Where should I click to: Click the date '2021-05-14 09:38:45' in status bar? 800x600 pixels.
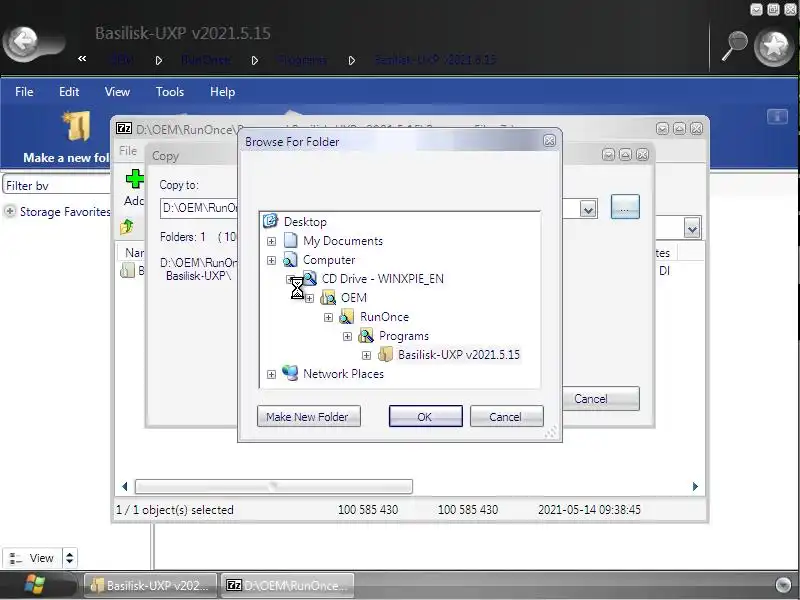(589, 510)
